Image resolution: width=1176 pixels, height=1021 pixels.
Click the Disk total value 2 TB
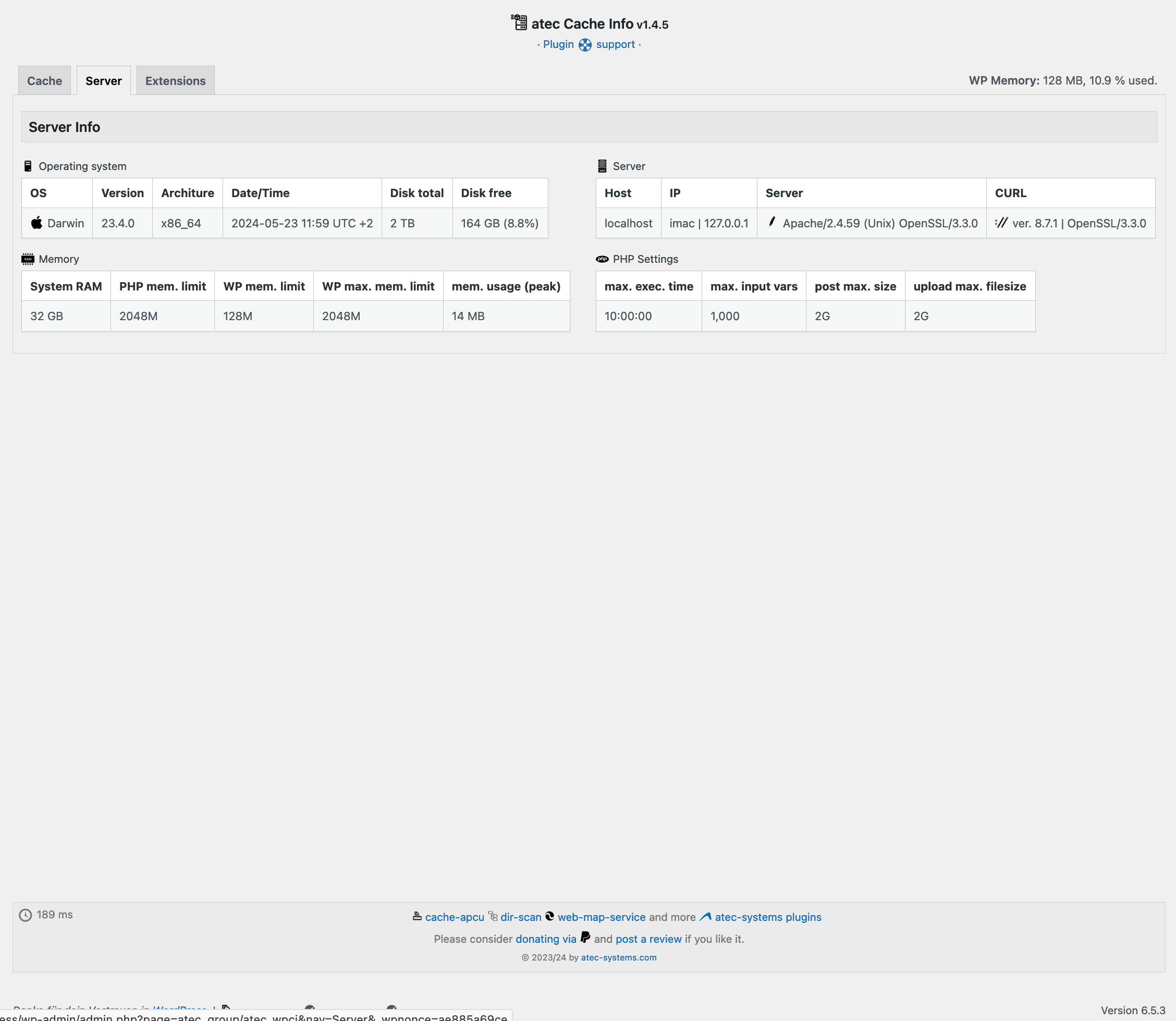[402, 223]
